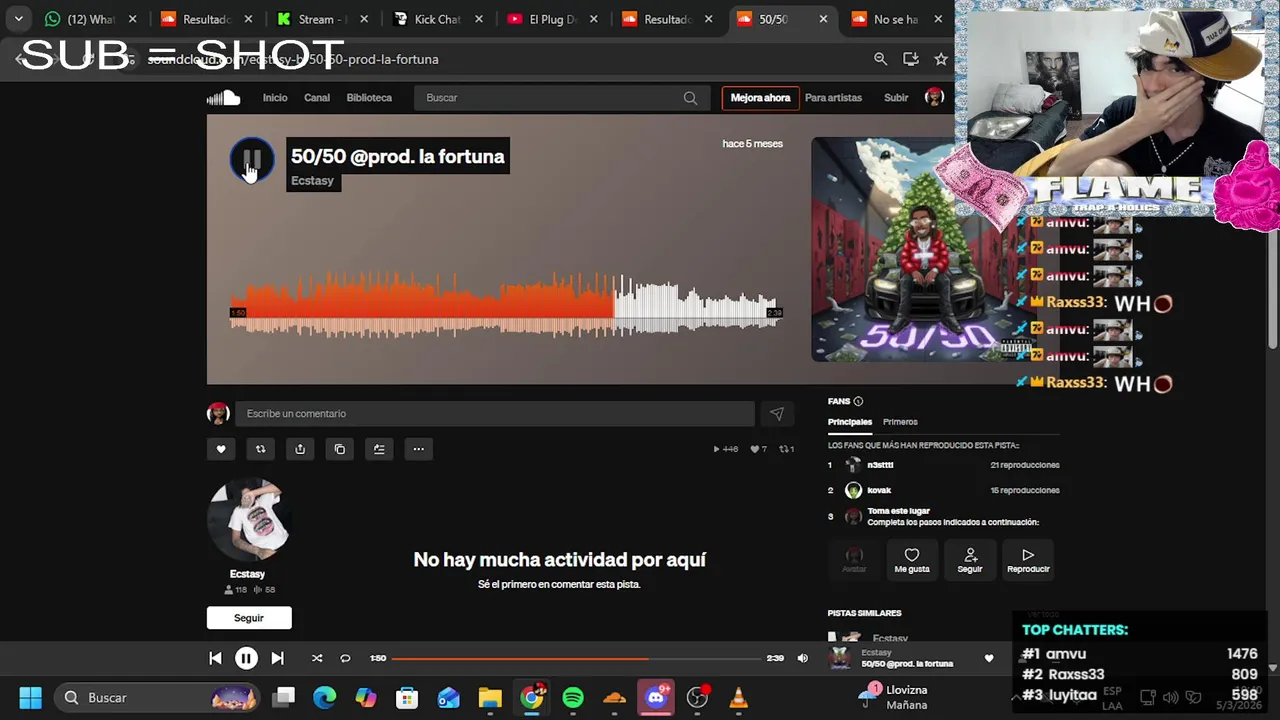Open fan kovak's profile
This screenshot has height=720, width=1280.
879,491
